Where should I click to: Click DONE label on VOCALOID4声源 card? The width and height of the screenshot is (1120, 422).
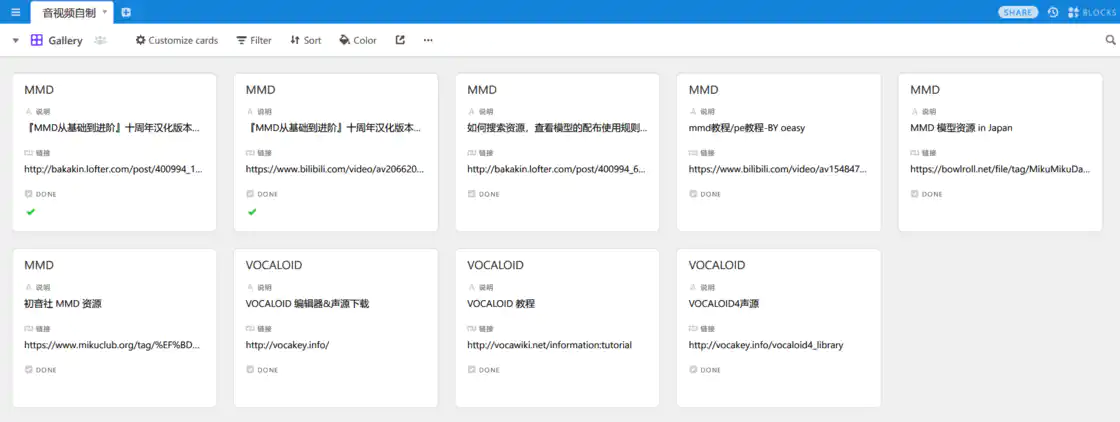[710, 371]
